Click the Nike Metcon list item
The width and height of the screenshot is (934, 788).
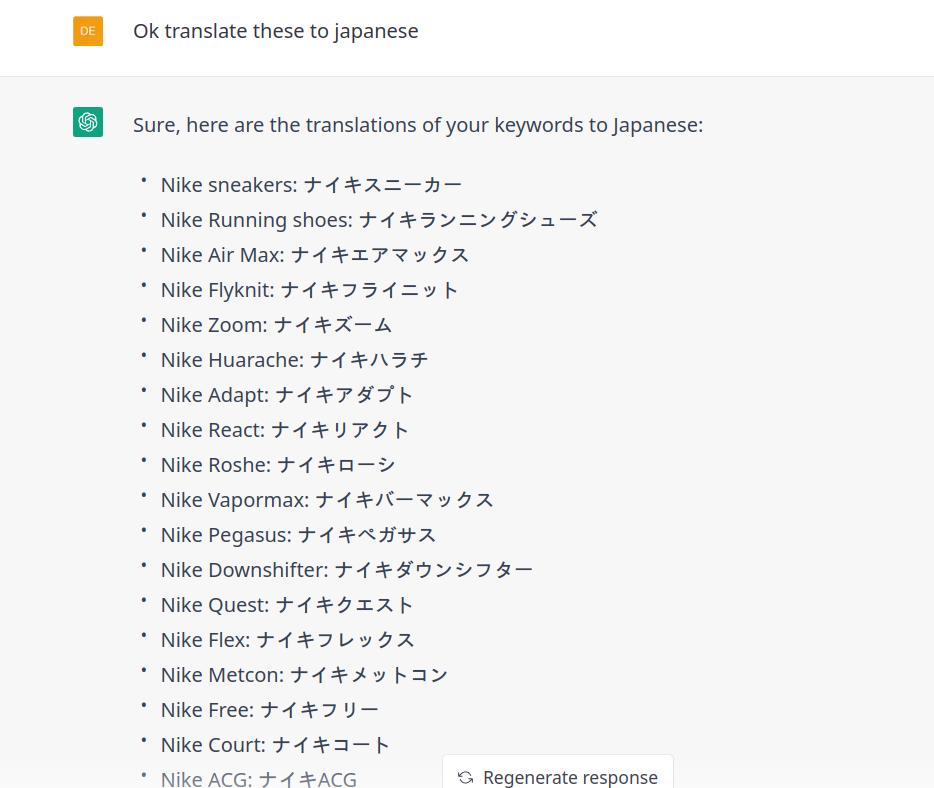pos(304,675)
